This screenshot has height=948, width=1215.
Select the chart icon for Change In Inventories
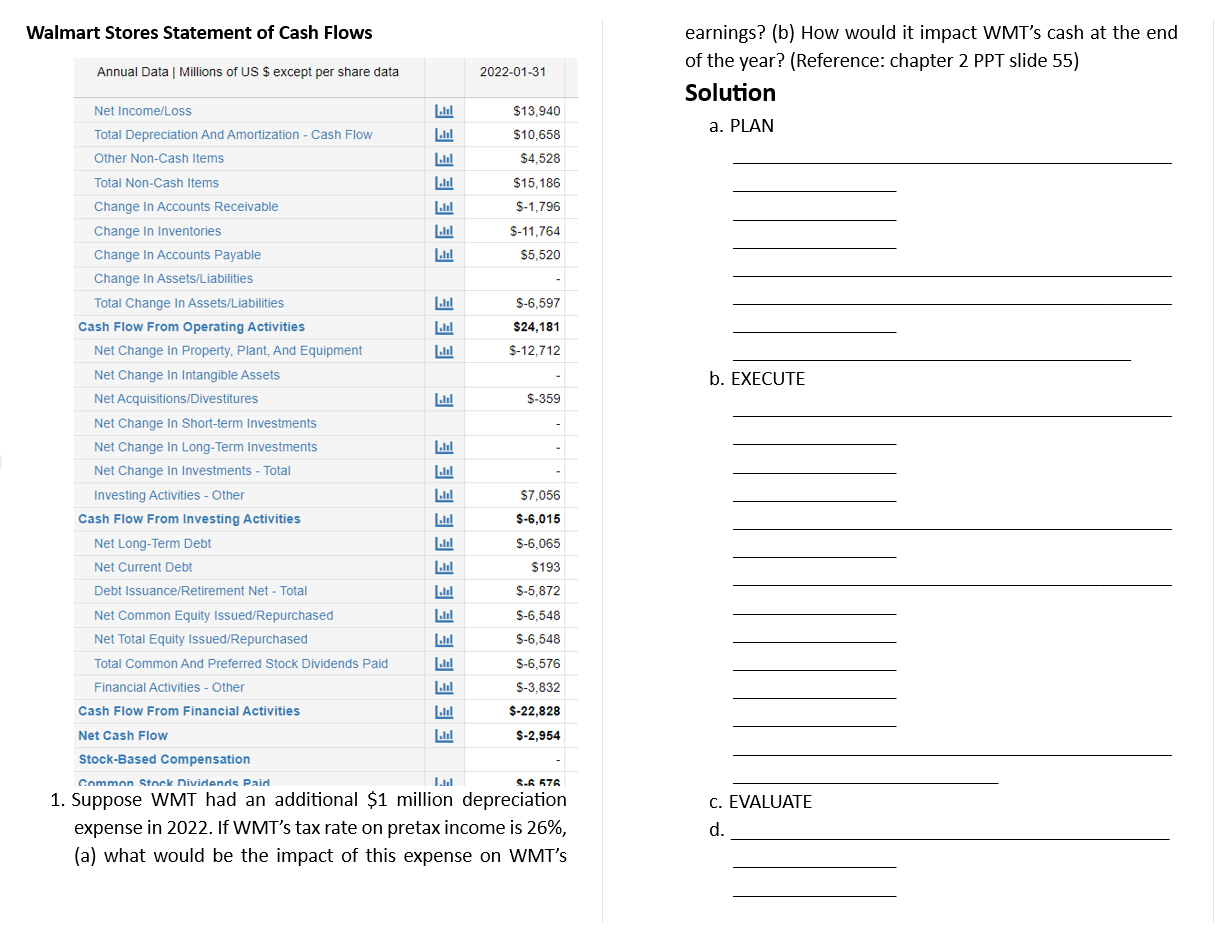tap(444, 231)
